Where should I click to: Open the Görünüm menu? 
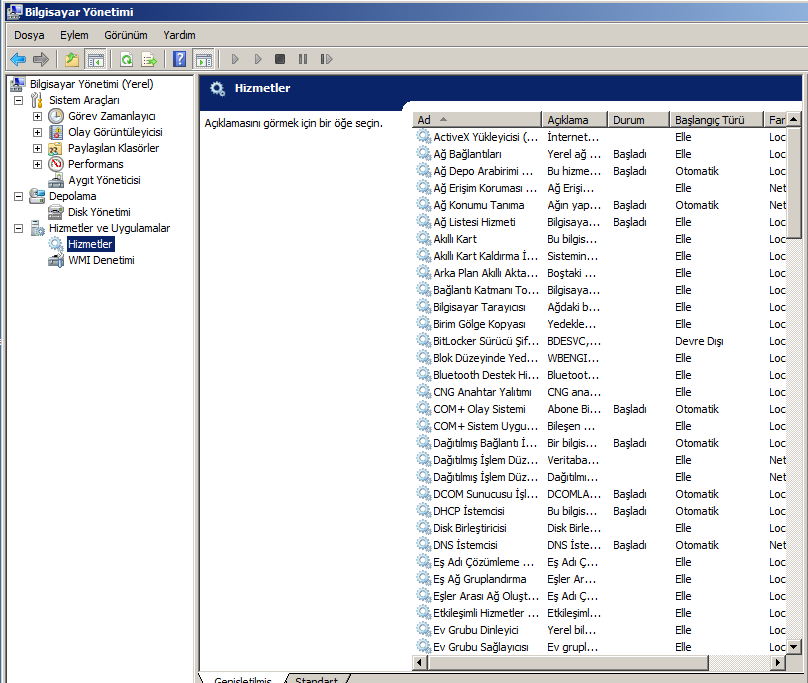coord(126,35)
